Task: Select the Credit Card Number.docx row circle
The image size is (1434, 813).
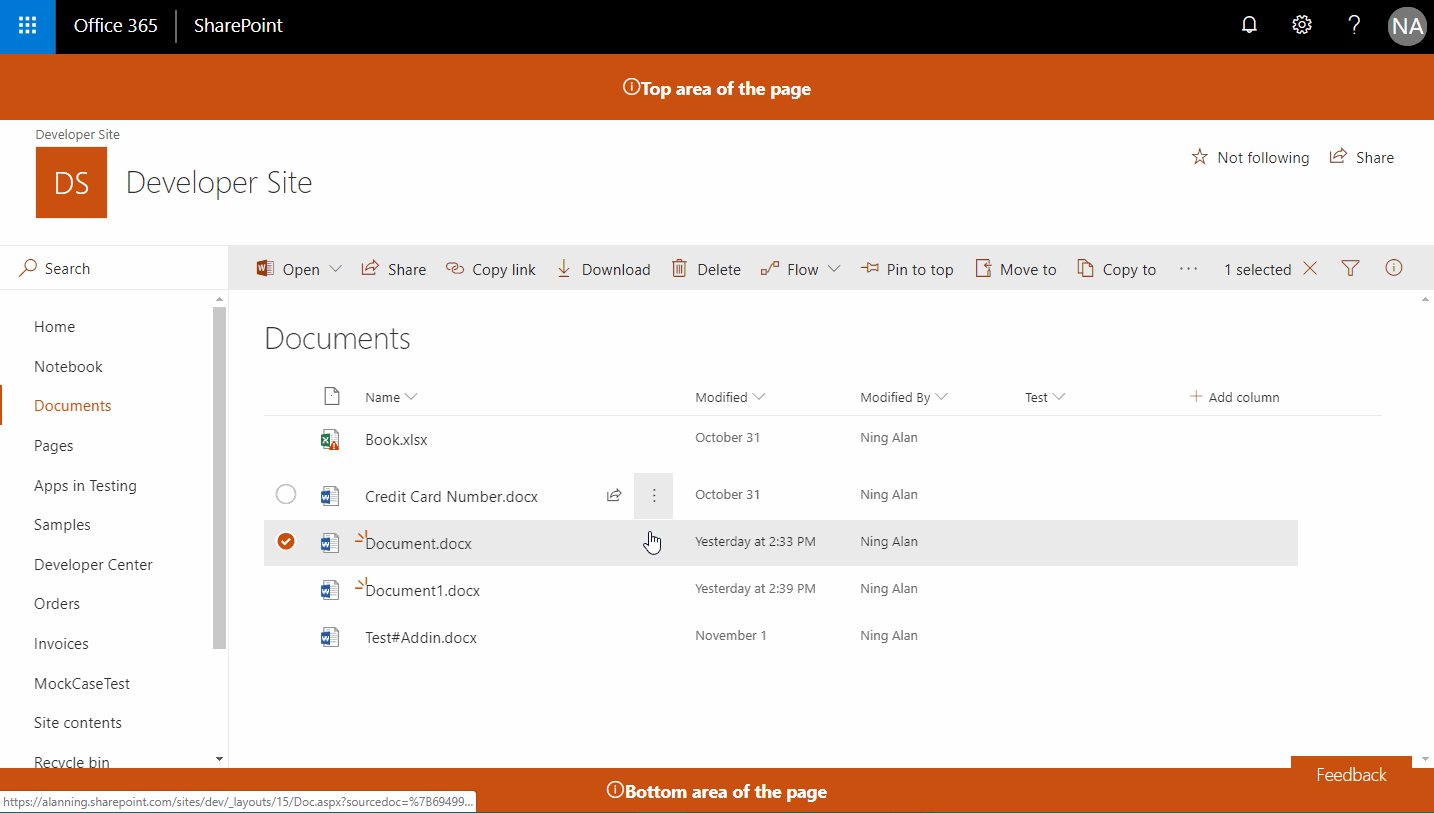Action: tap(286, 494)
